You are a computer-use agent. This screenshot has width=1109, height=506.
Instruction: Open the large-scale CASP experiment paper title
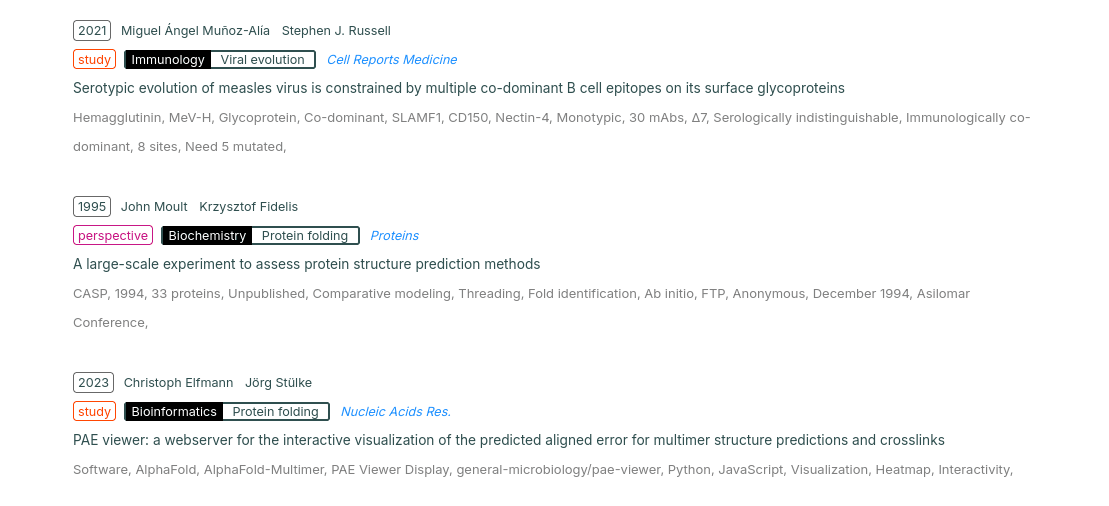click(x=307, y=264)
